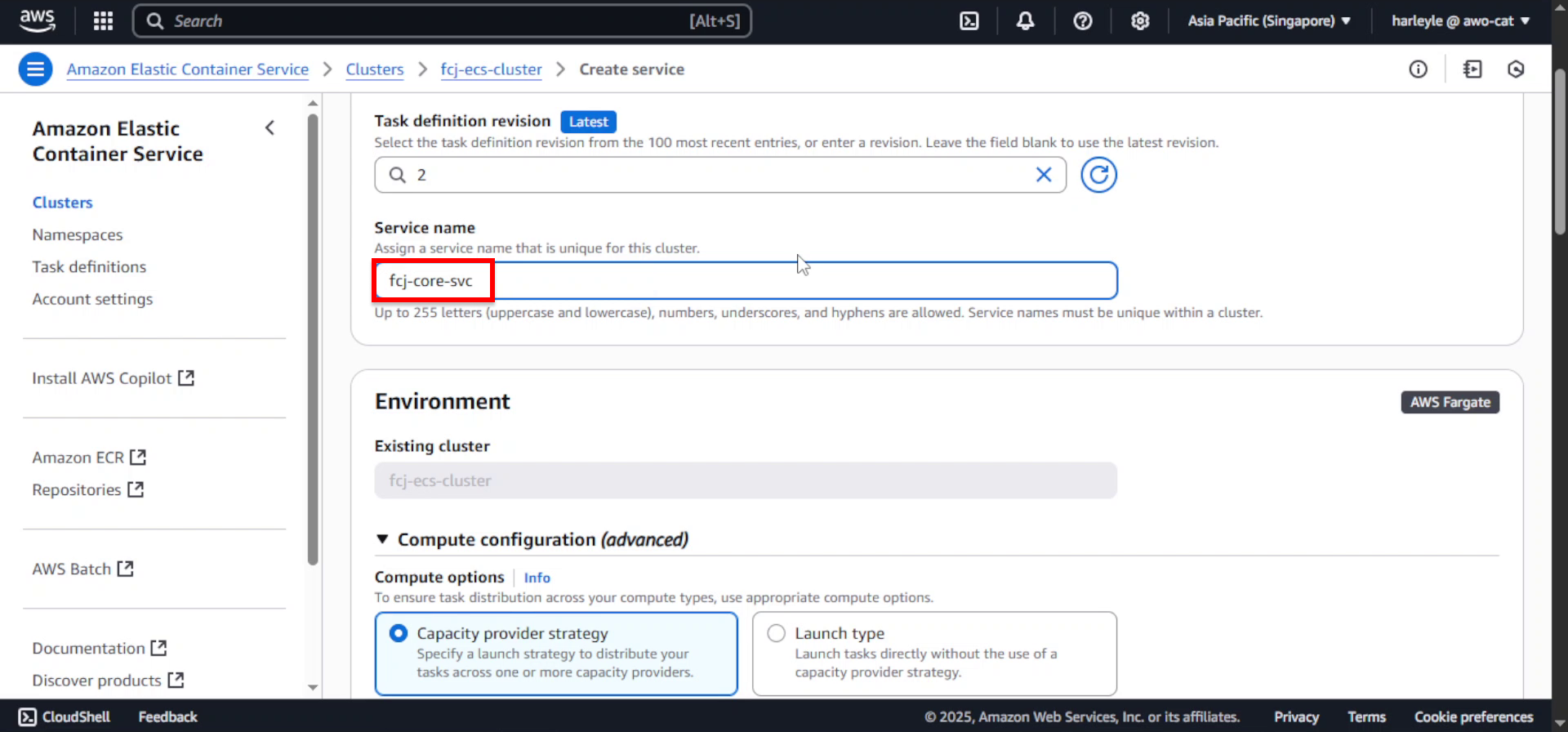Image resolution: width=1568 pixels, height=732 pixels.
Task: Open Account settings in the sidebar
Action: (x=92, y=299)
